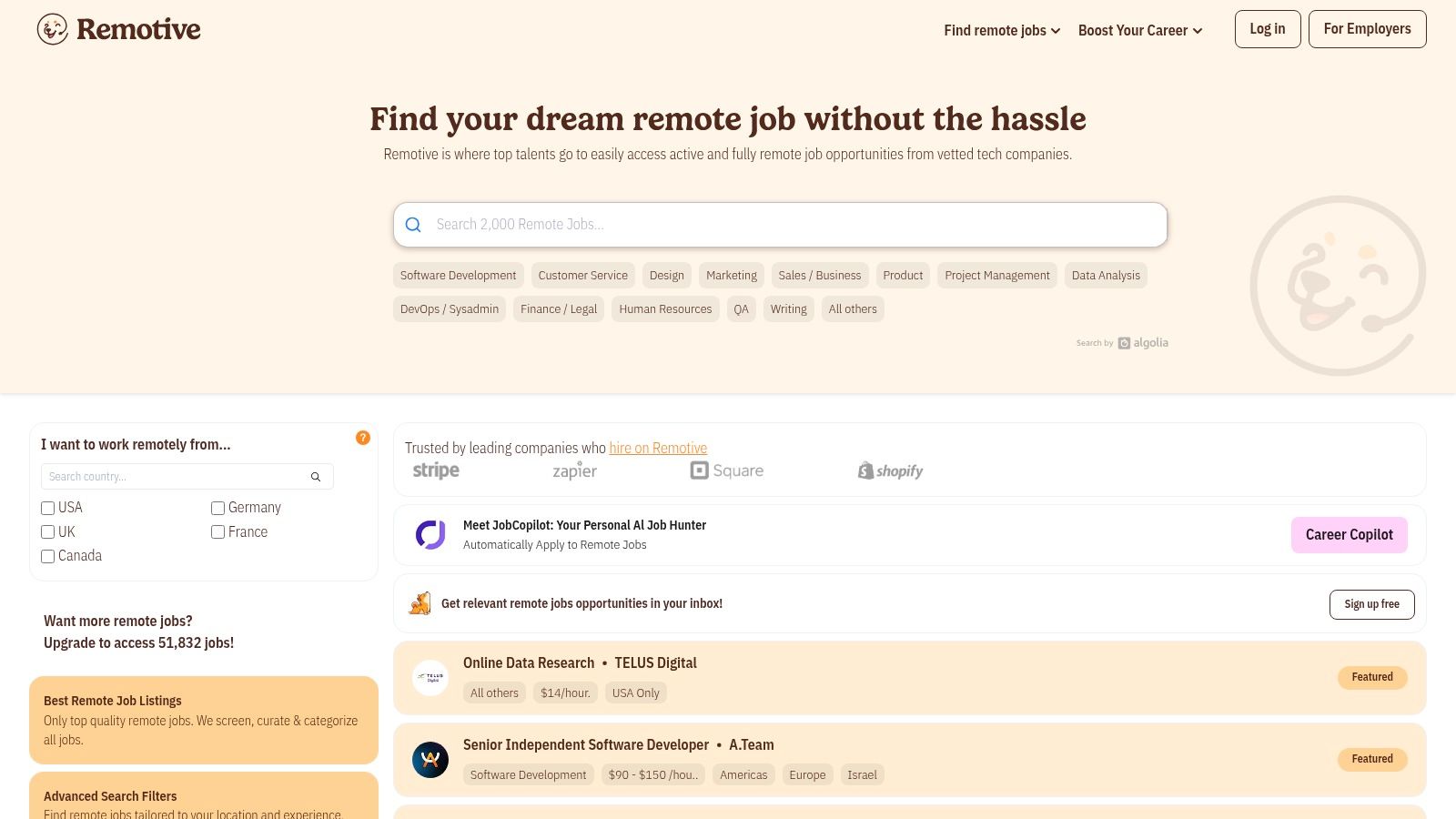
Task: Click the $90 - $150 /hou.. salary tag
Action: [x=653, y=775]
